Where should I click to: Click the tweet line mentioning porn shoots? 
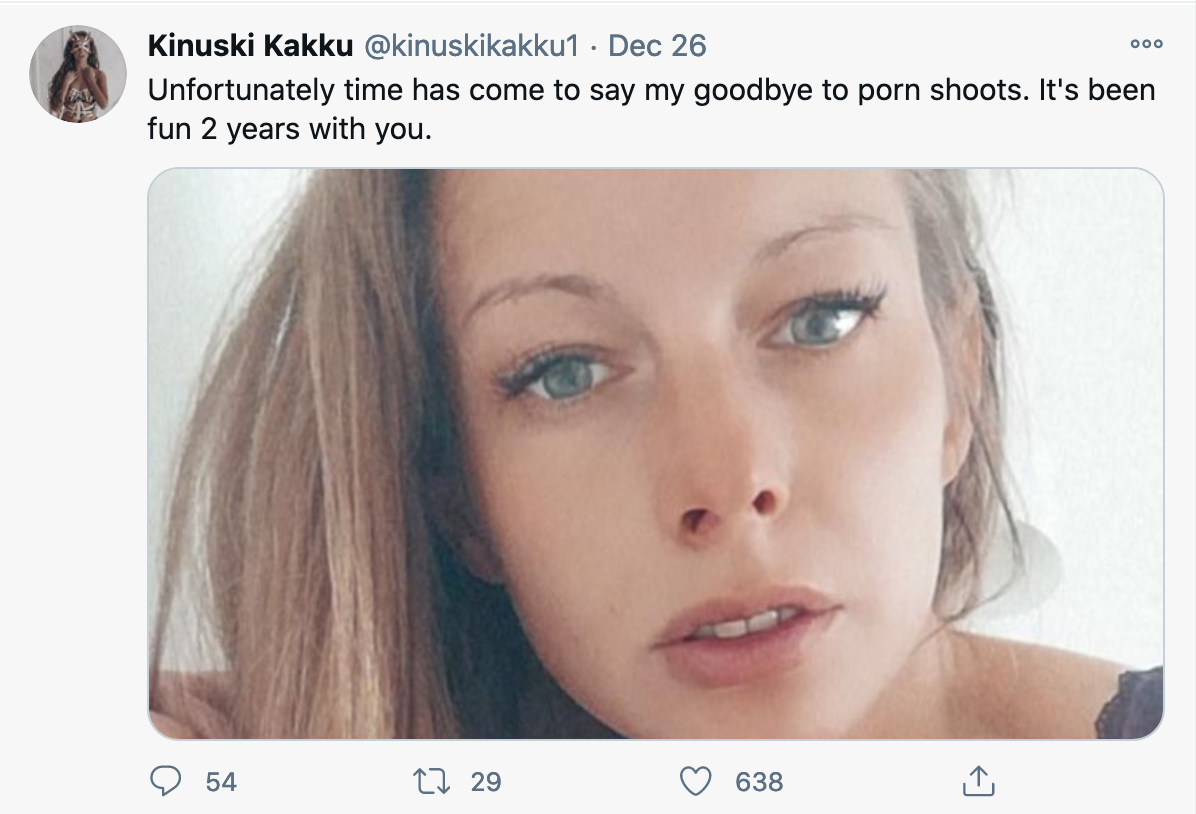(651, 90)
